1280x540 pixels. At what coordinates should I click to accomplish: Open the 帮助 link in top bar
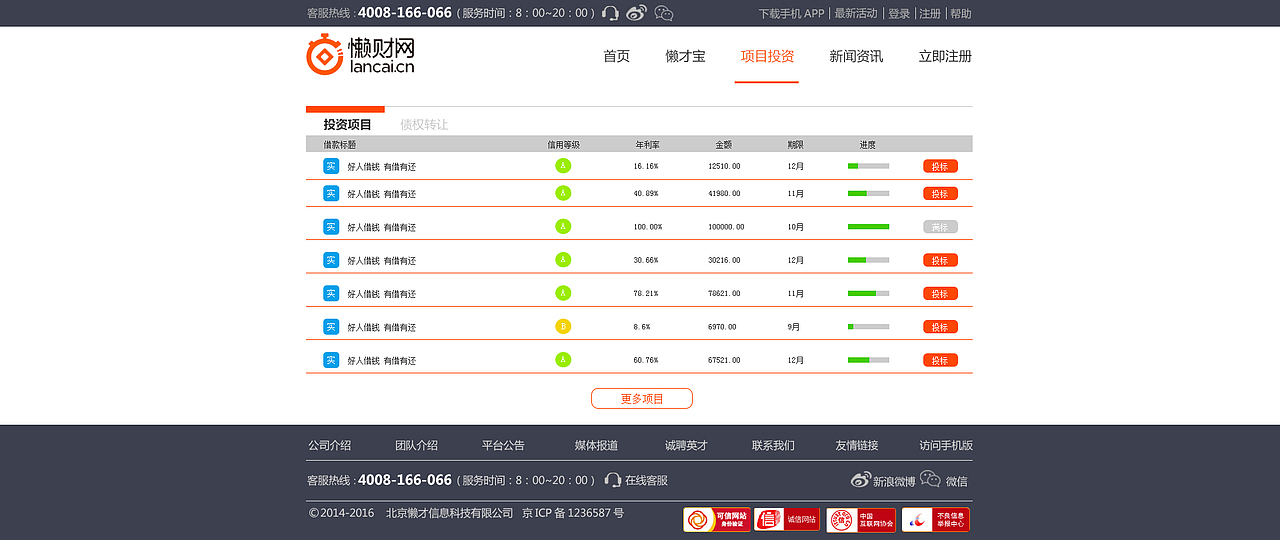point(961,13)
